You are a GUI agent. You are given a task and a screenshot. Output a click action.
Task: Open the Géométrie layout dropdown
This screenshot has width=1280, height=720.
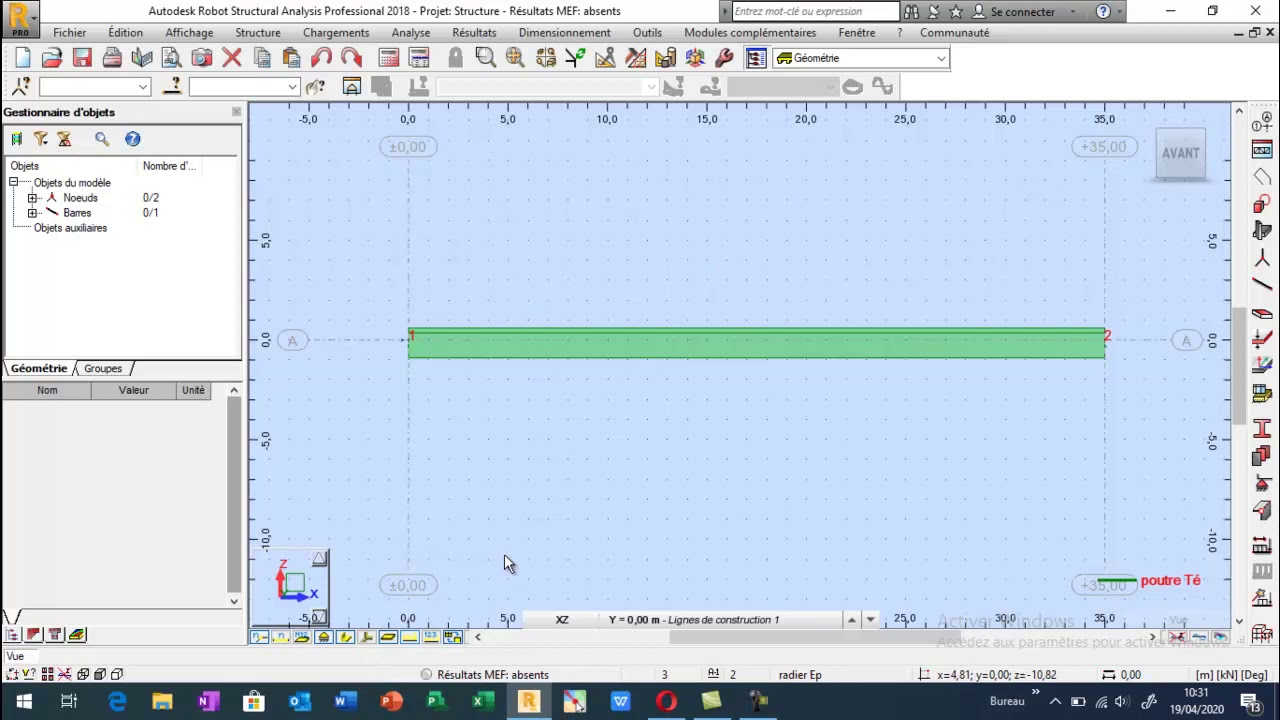tap(940, 59)
